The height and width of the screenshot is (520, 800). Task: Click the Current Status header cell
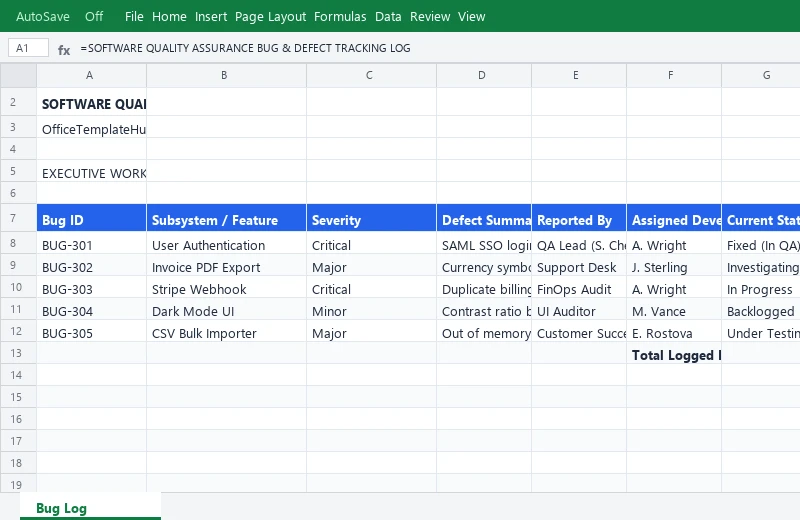pos(761,218)
